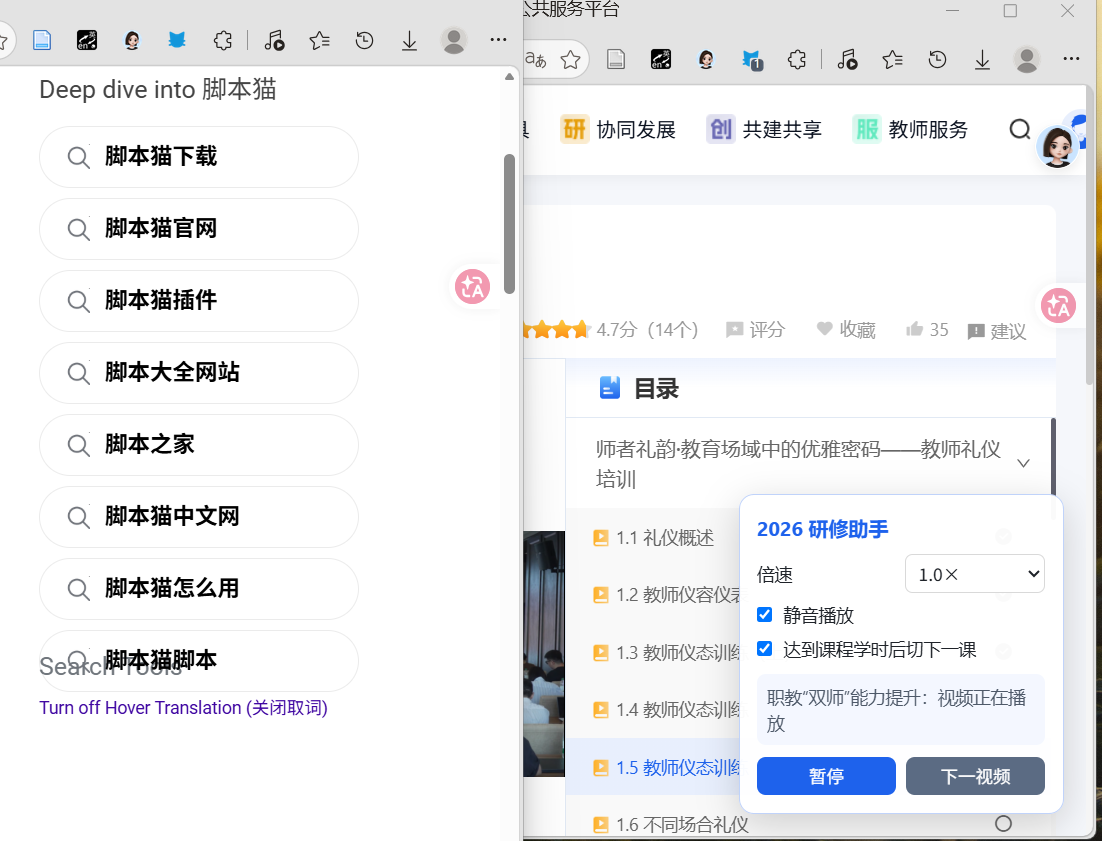Search suggestion 脚本猫下载

[x=199, y=157]
